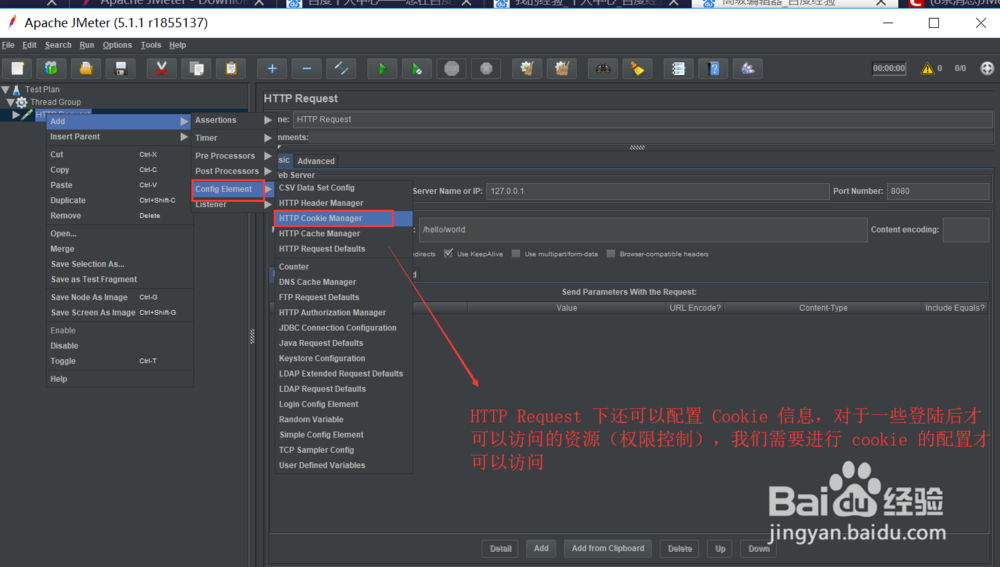Viewport: 1000px width, 567px height.
Task: Expand the HTTP Request tree node arrow
Action: pos(16,115)
